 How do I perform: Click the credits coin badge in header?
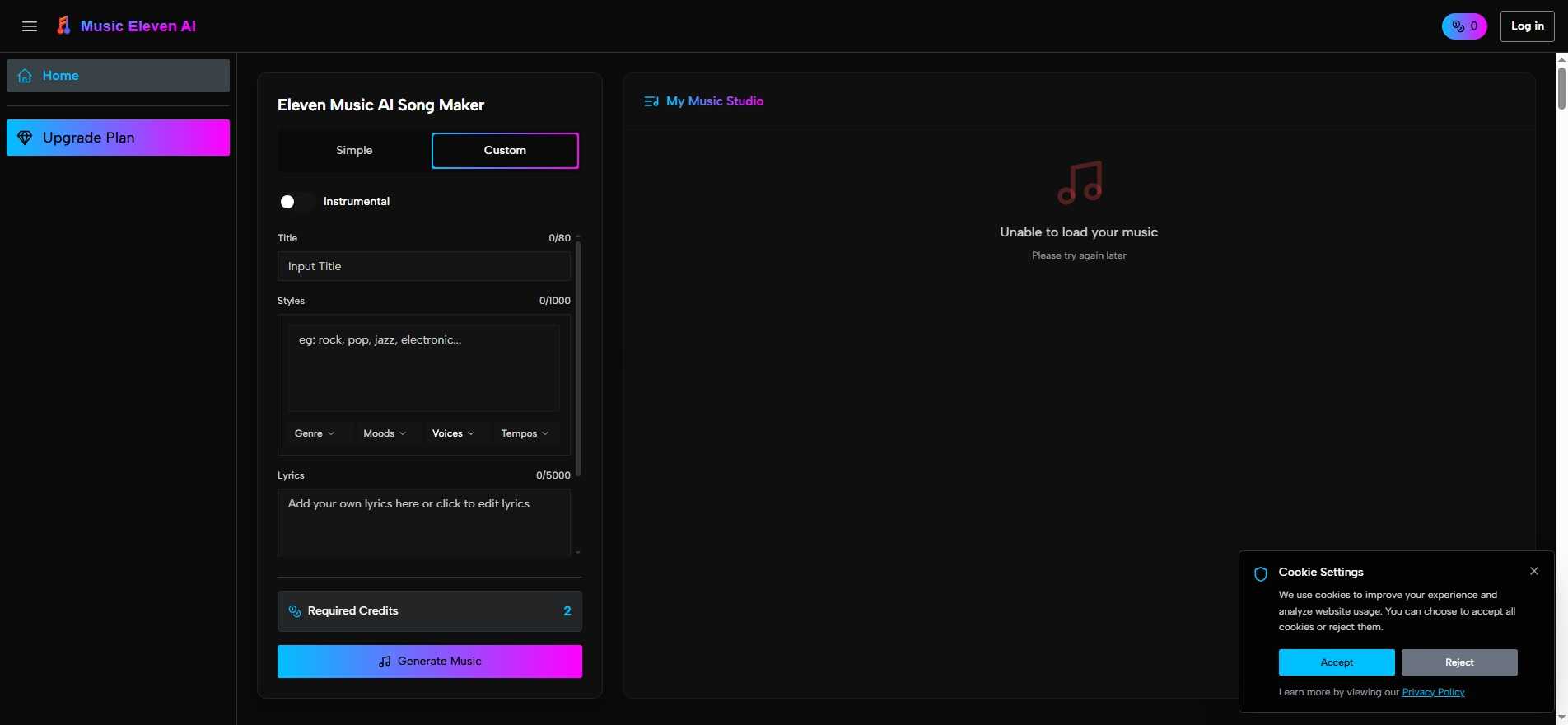(x=1463, y=26)
